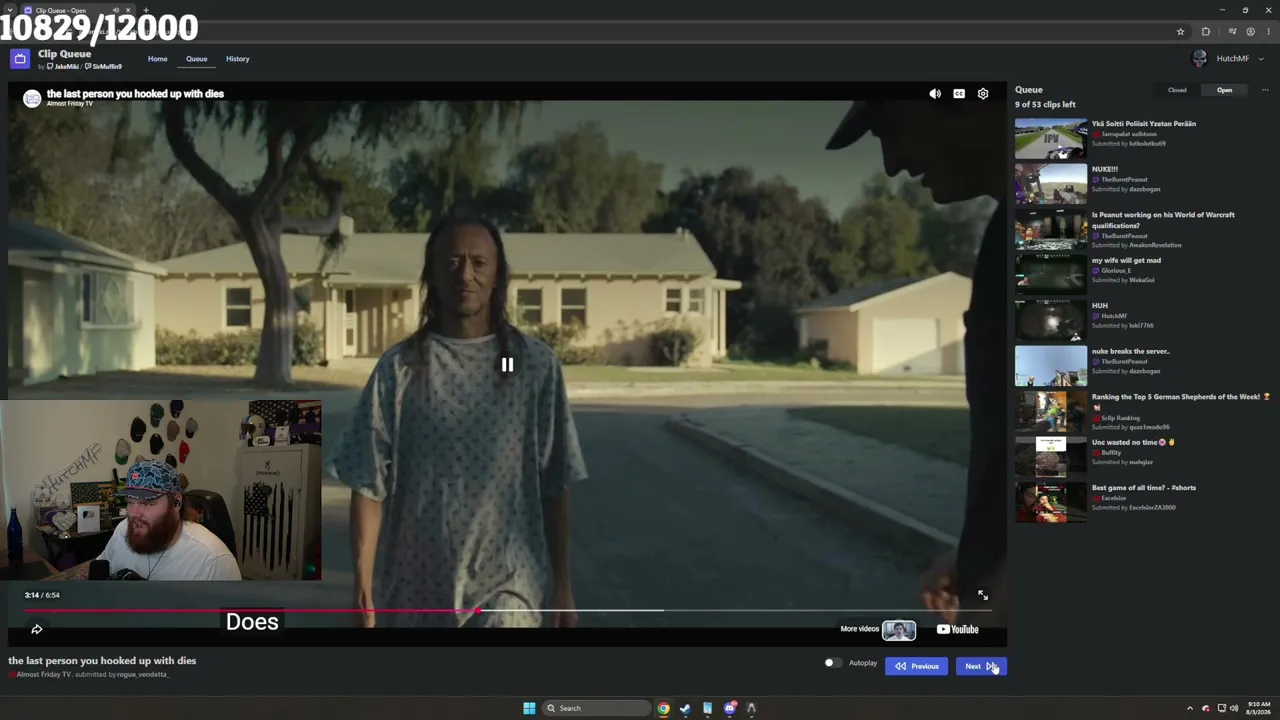
Task: Open the YouTube logo link in player
Action: (958, 629)
